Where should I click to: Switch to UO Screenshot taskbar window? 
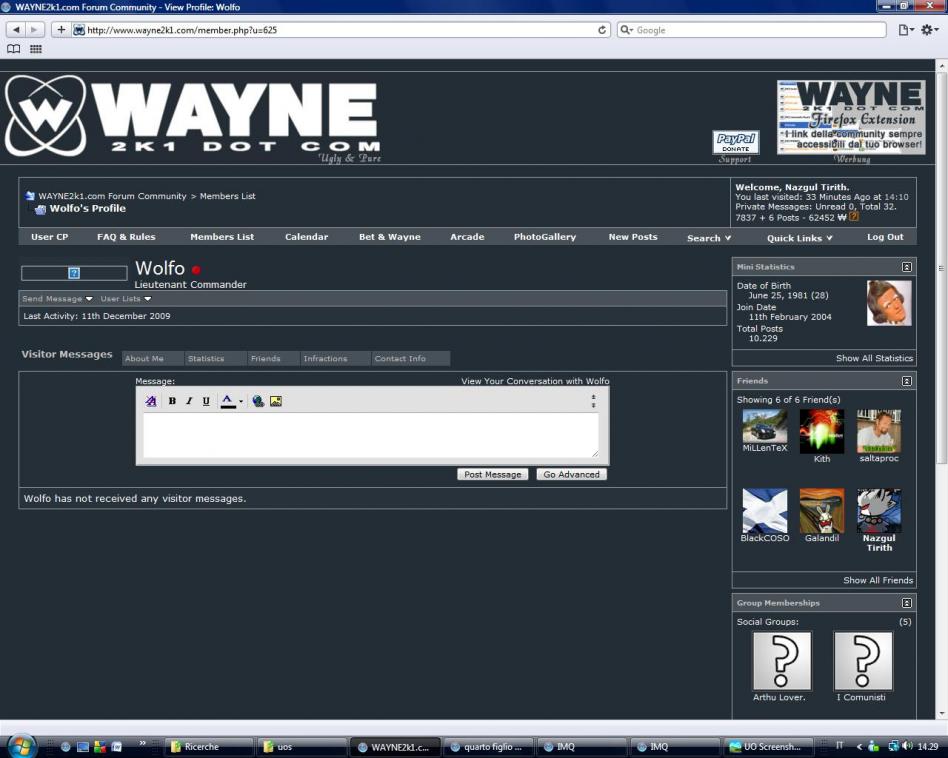tap(767, 747)
